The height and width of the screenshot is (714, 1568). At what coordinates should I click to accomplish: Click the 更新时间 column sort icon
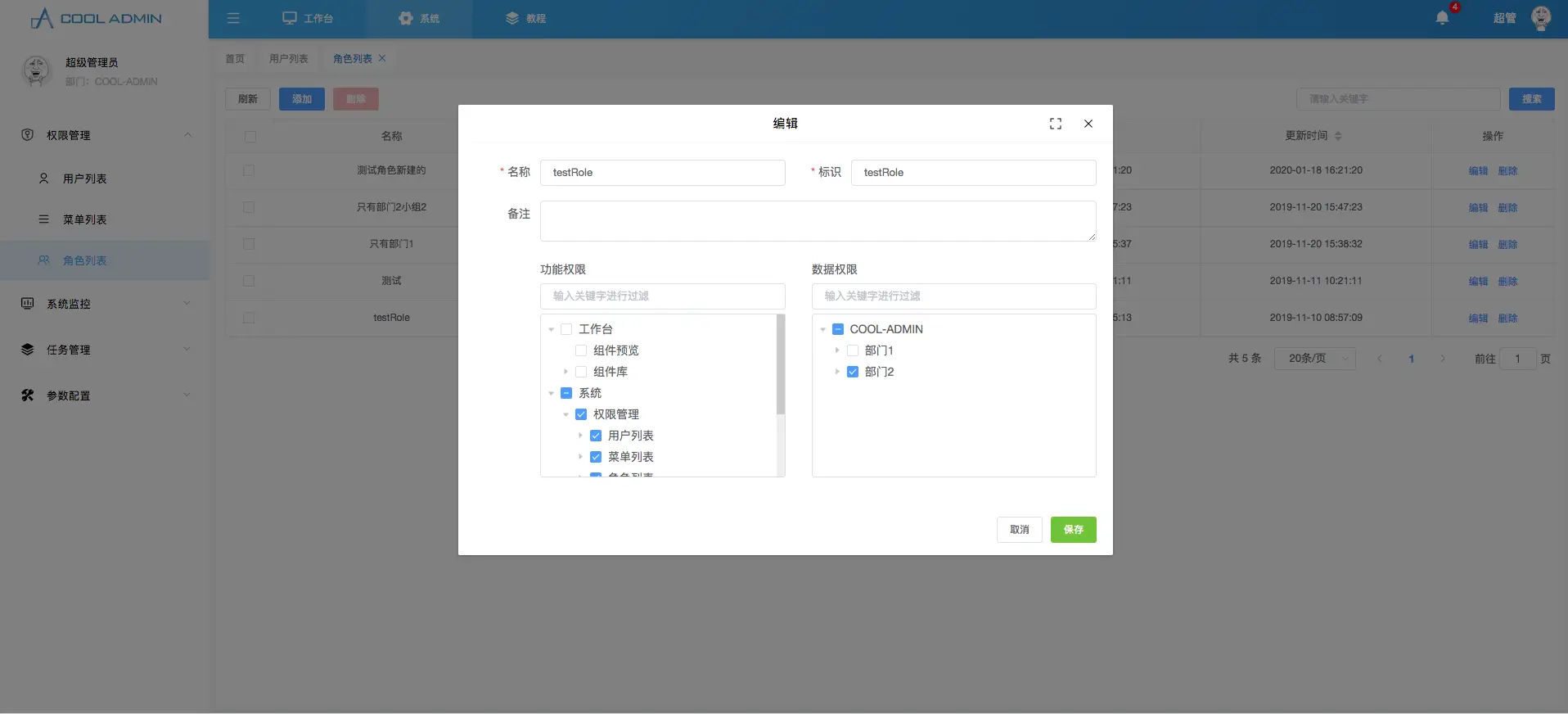point(1338,136)
